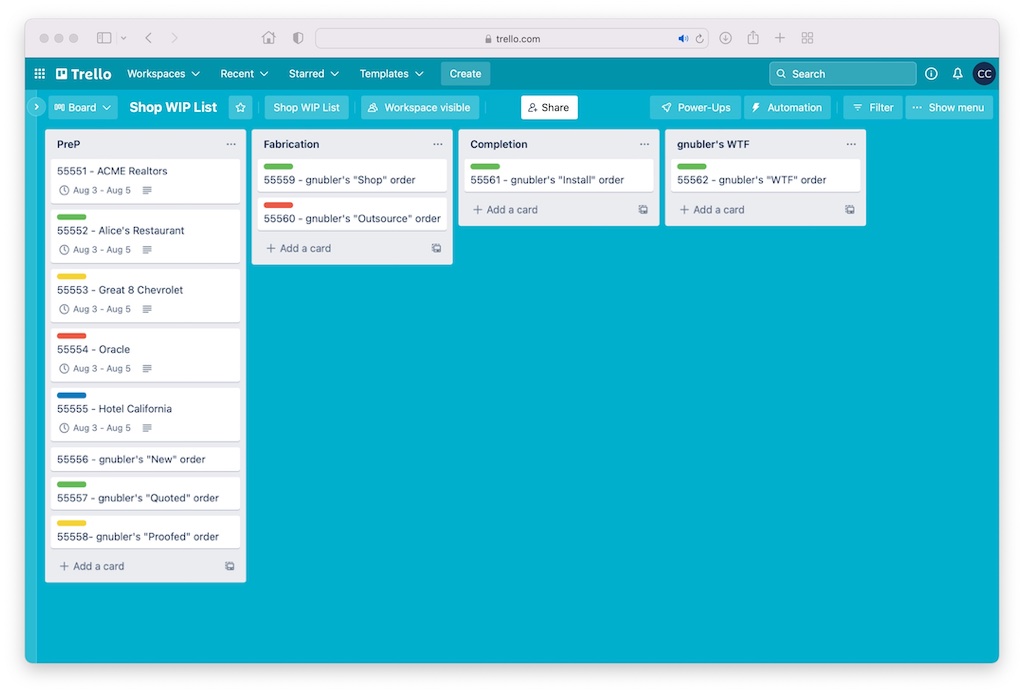This screenshot has height=694, width=1024.
Task: Click yellow label on Great 8 Chevrolet card
Action: tap(72, 276)
